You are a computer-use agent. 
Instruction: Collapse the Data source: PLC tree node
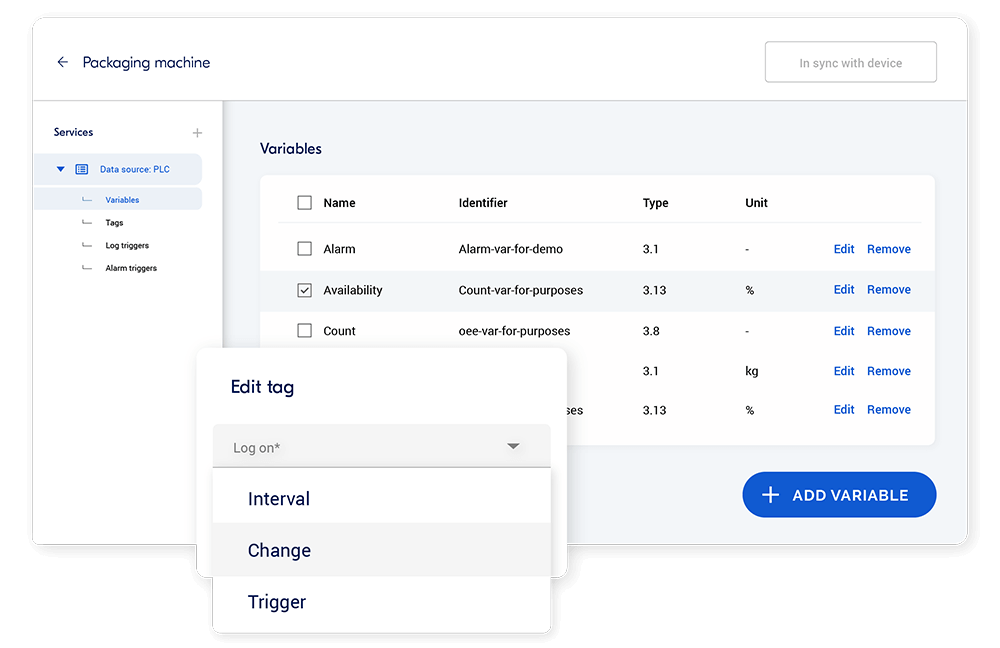coord(61,169)
